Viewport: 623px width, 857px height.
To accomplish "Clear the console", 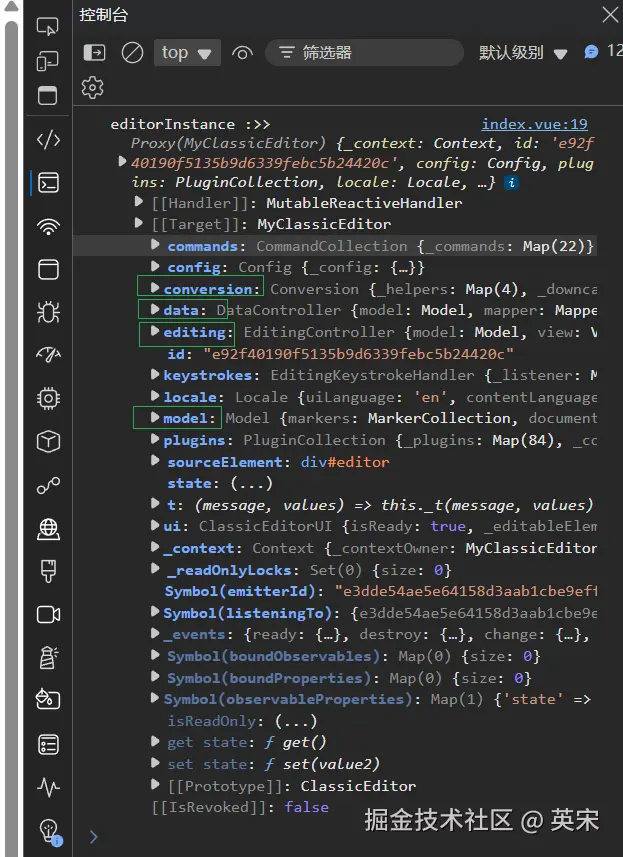I will pyautogui.click(x=132, y=53).
